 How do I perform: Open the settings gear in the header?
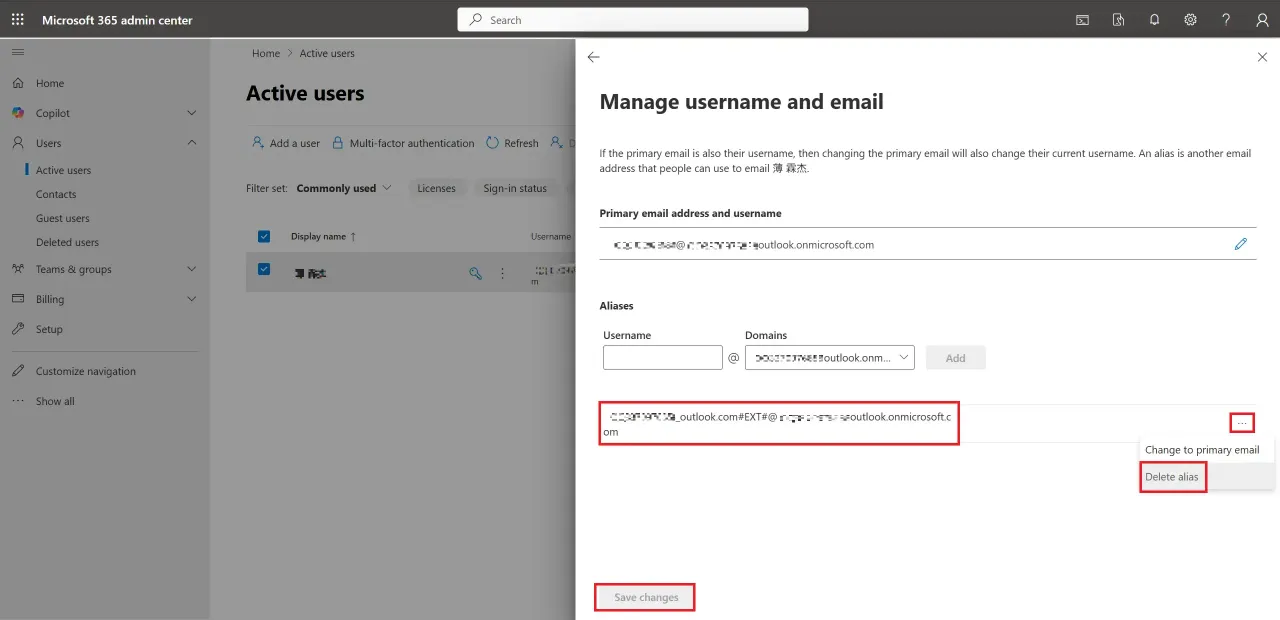pos(1190,20)
